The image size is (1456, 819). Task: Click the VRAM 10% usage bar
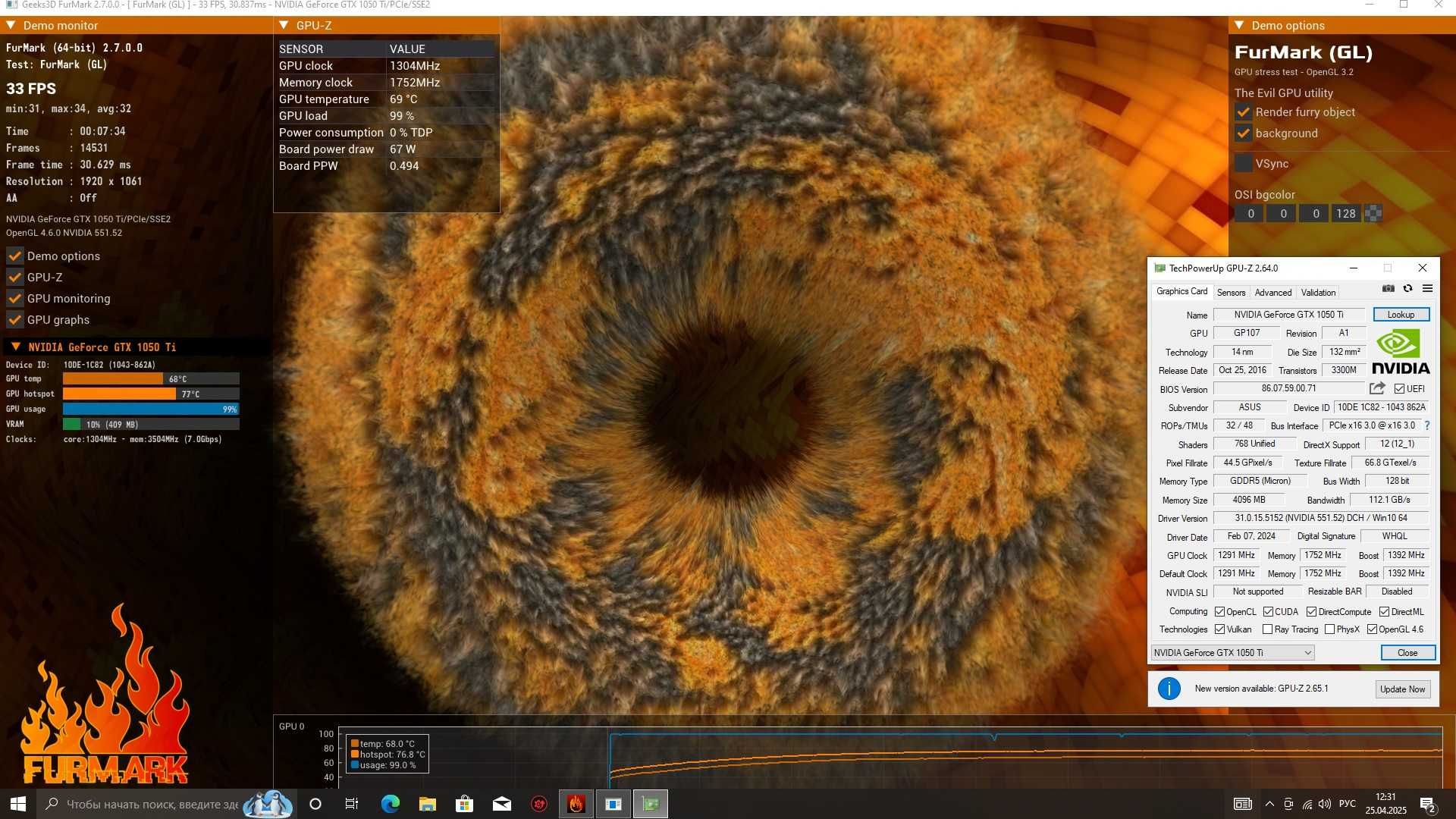pyautogui.click(x=151, y=424)
